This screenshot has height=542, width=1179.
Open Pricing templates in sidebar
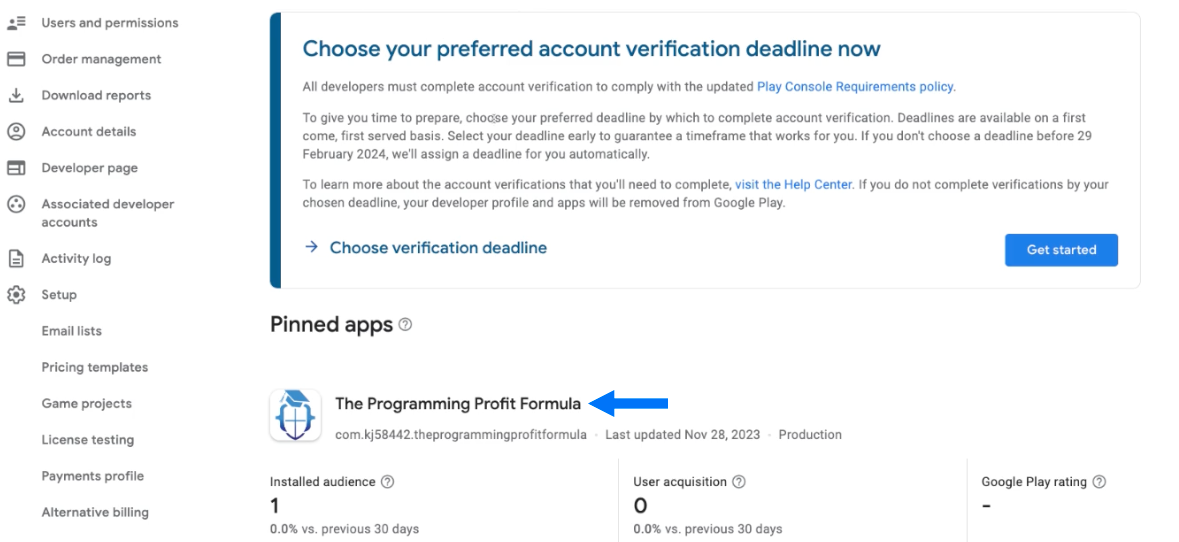click(95, 368)
